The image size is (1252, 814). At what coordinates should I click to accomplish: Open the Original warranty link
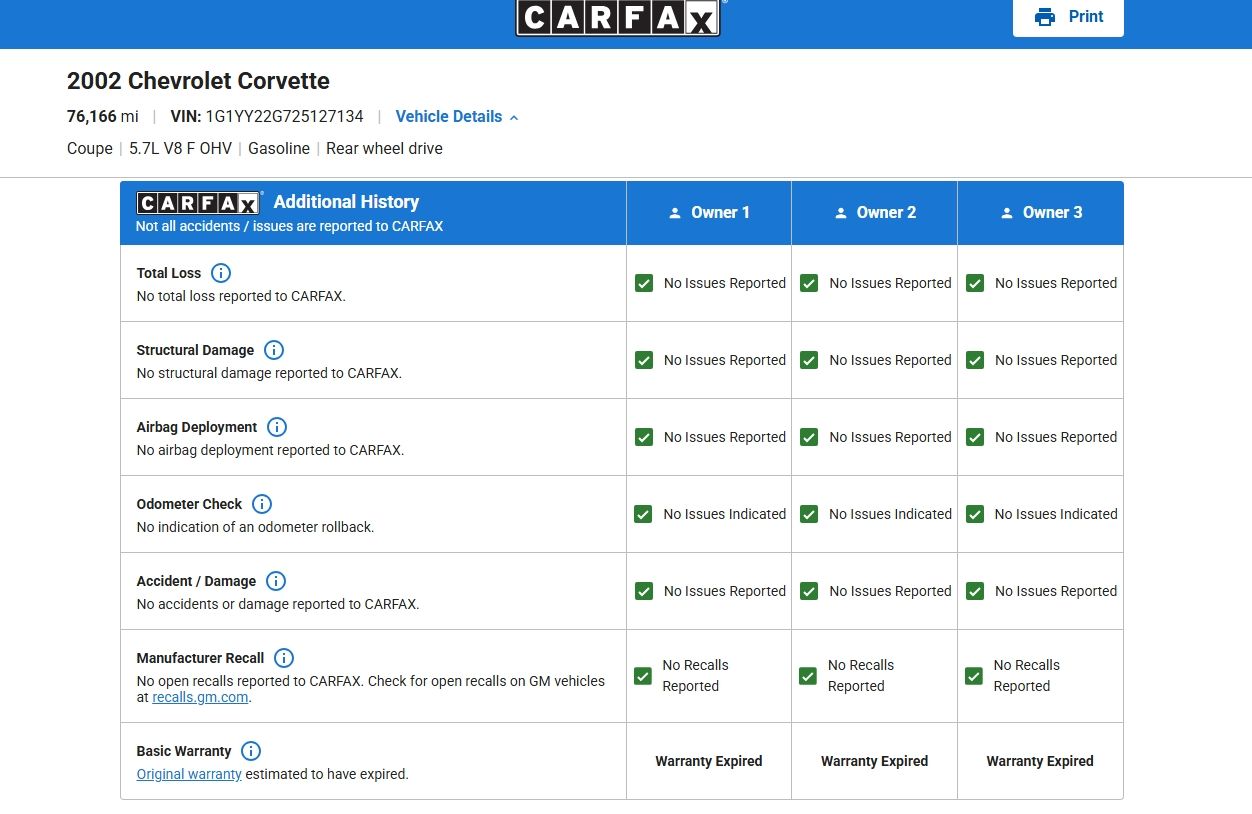click(x=189, y=774)
